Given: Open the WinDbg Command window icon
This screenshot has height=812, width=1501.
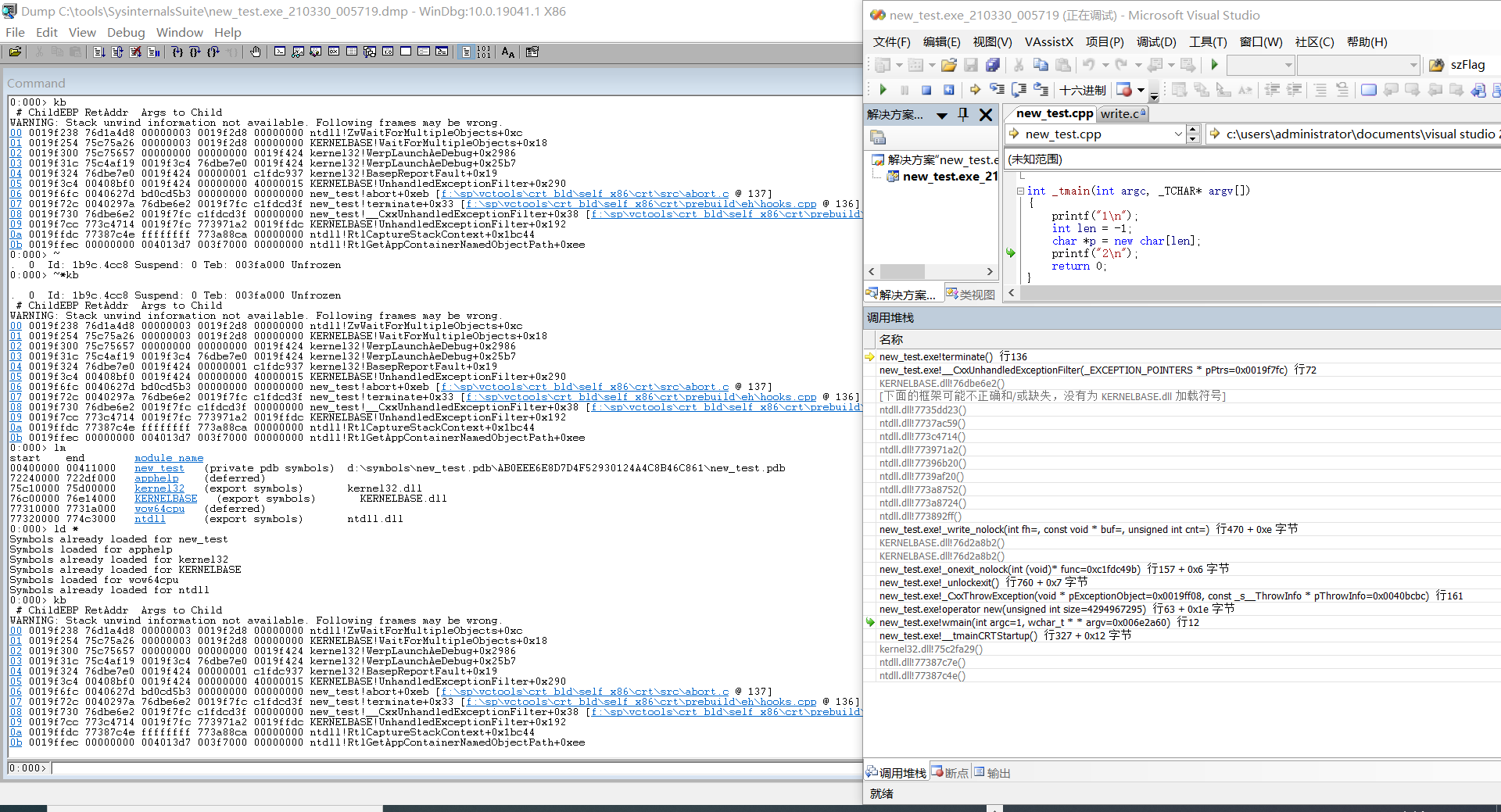Looking at the screenshot, I should (280, 52).
